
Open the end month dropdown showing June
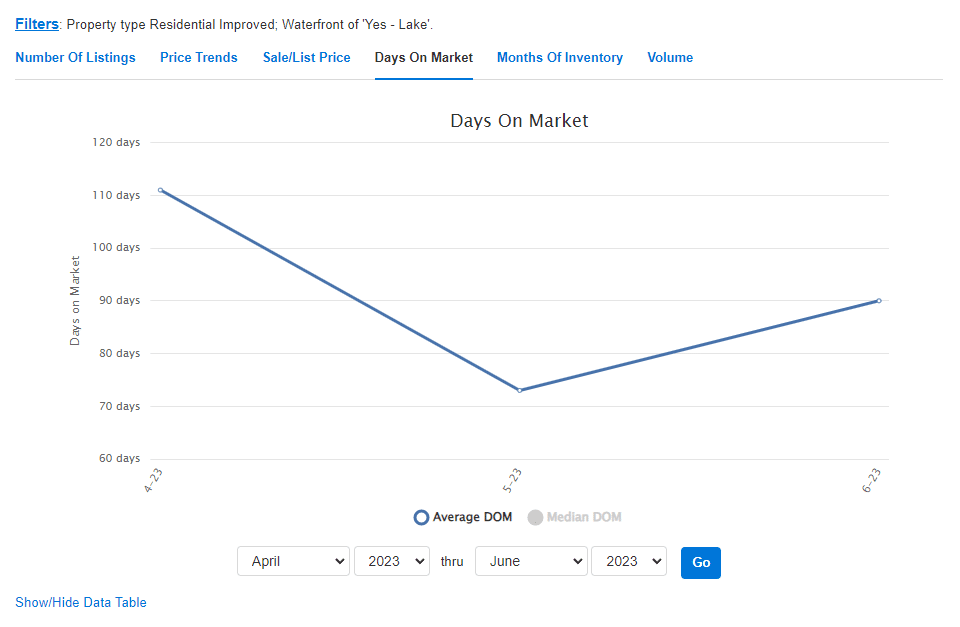click(x=531, y=561)
